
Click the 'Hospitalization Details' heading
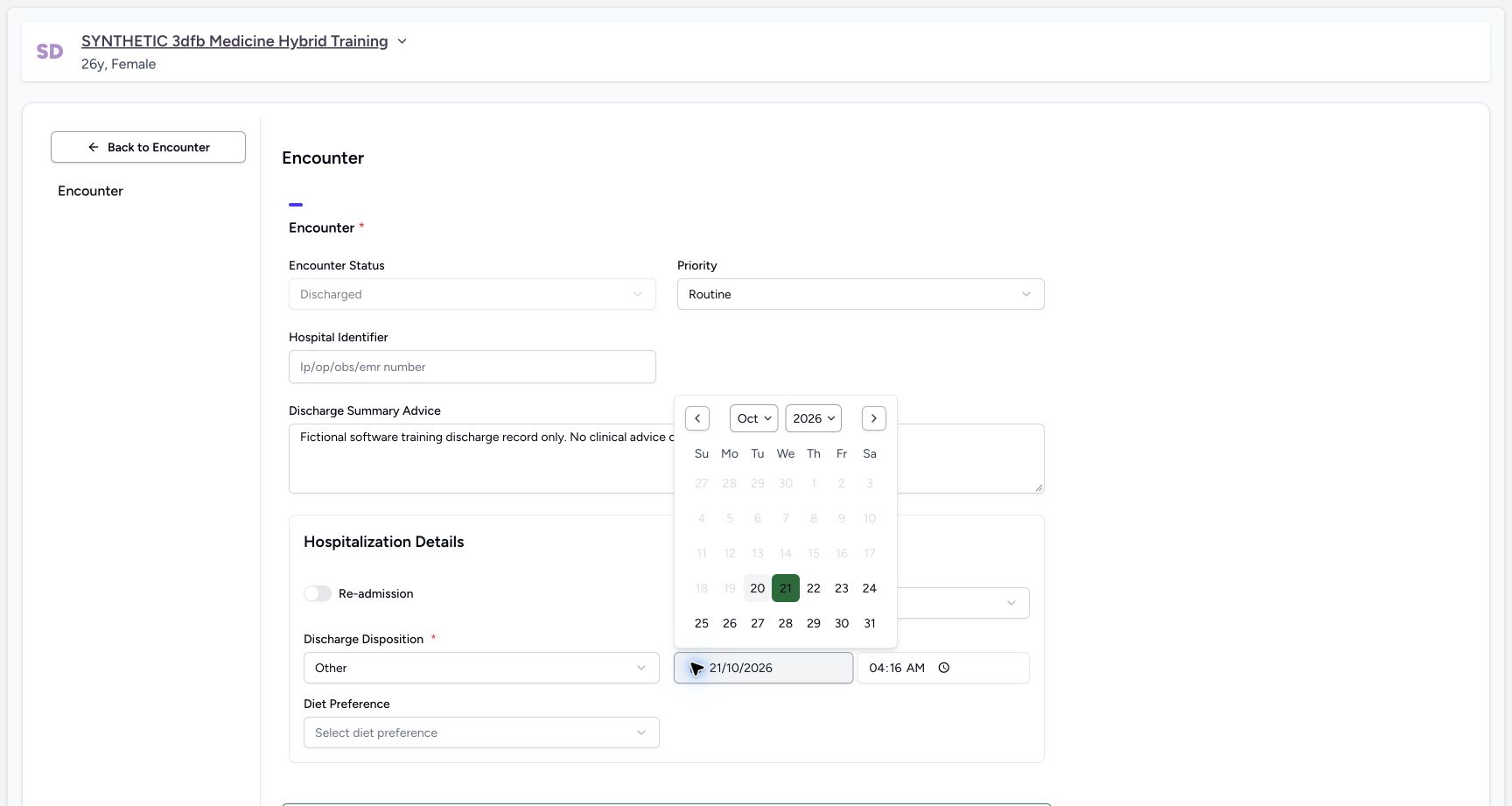pyautogui.click(x=383, y=542)
